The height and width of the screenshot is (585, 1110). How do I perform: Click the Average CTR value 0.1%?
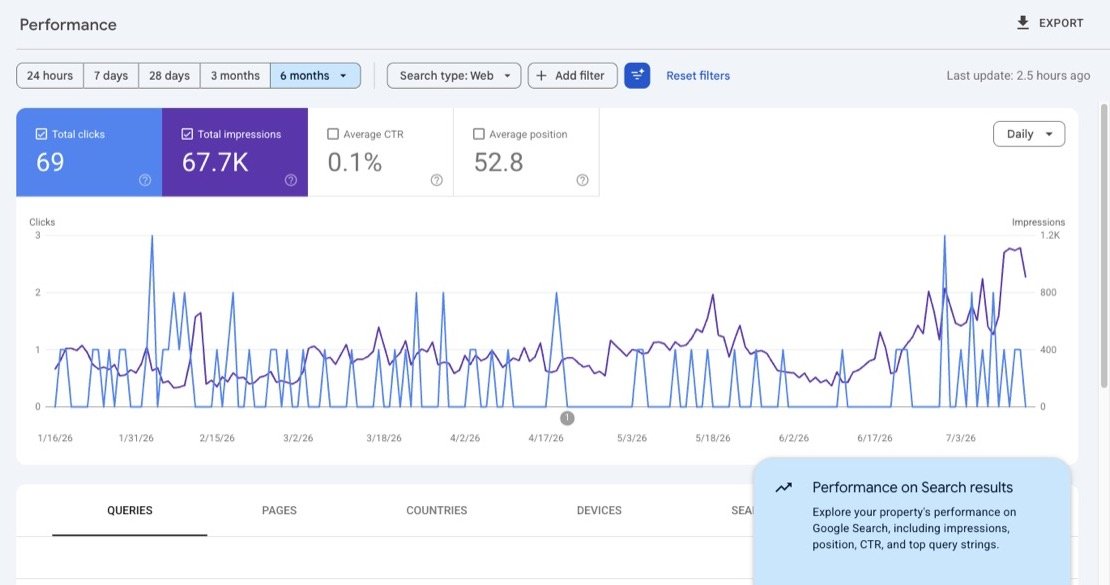[355, 162]
